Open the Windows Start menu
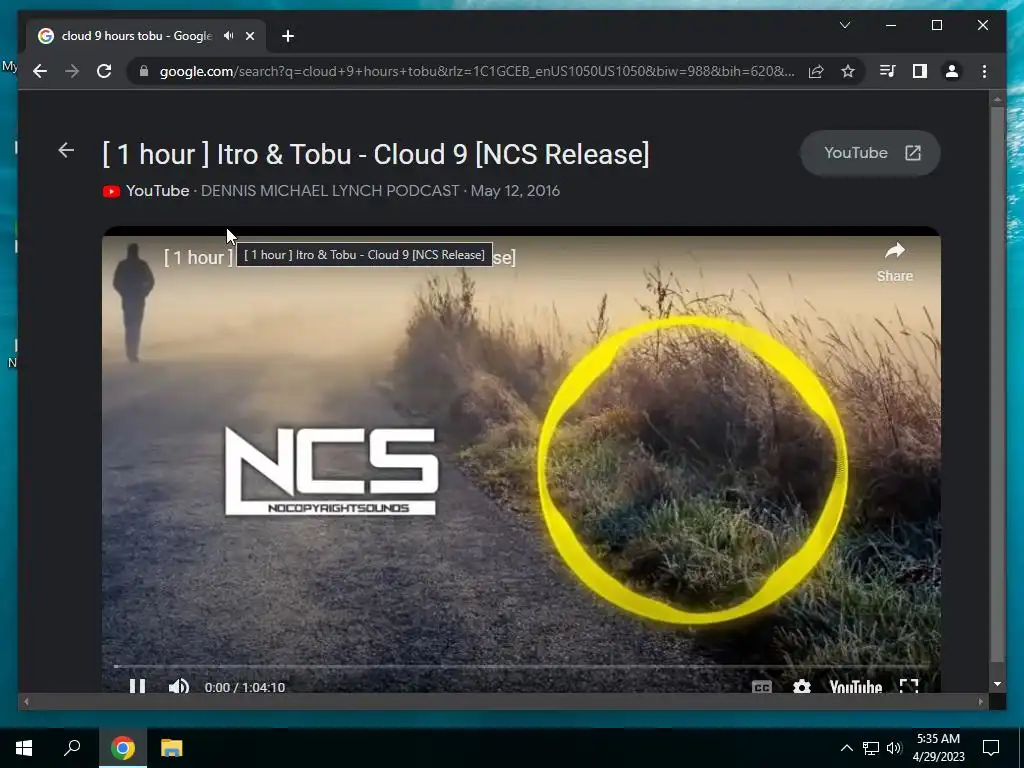The image size is (1024, 768). pyautogui.click(x=24, y=748)
